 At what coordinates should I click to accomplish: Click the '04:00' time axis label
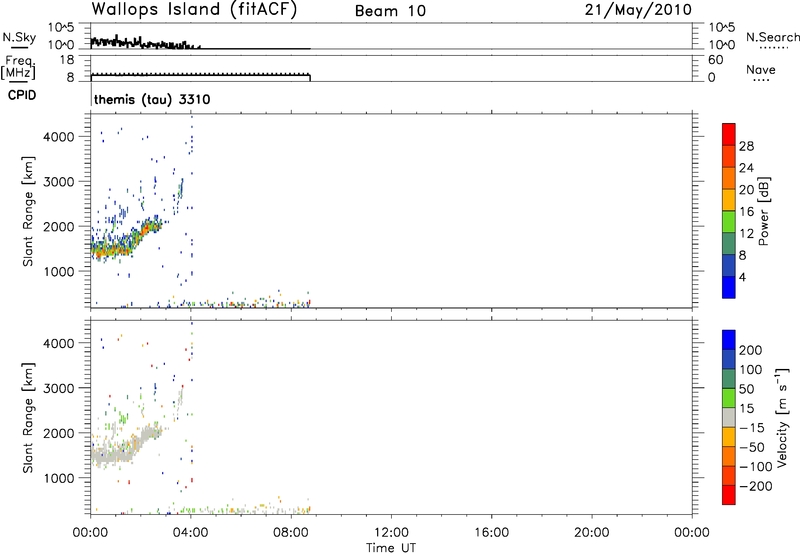pos(191,533)
